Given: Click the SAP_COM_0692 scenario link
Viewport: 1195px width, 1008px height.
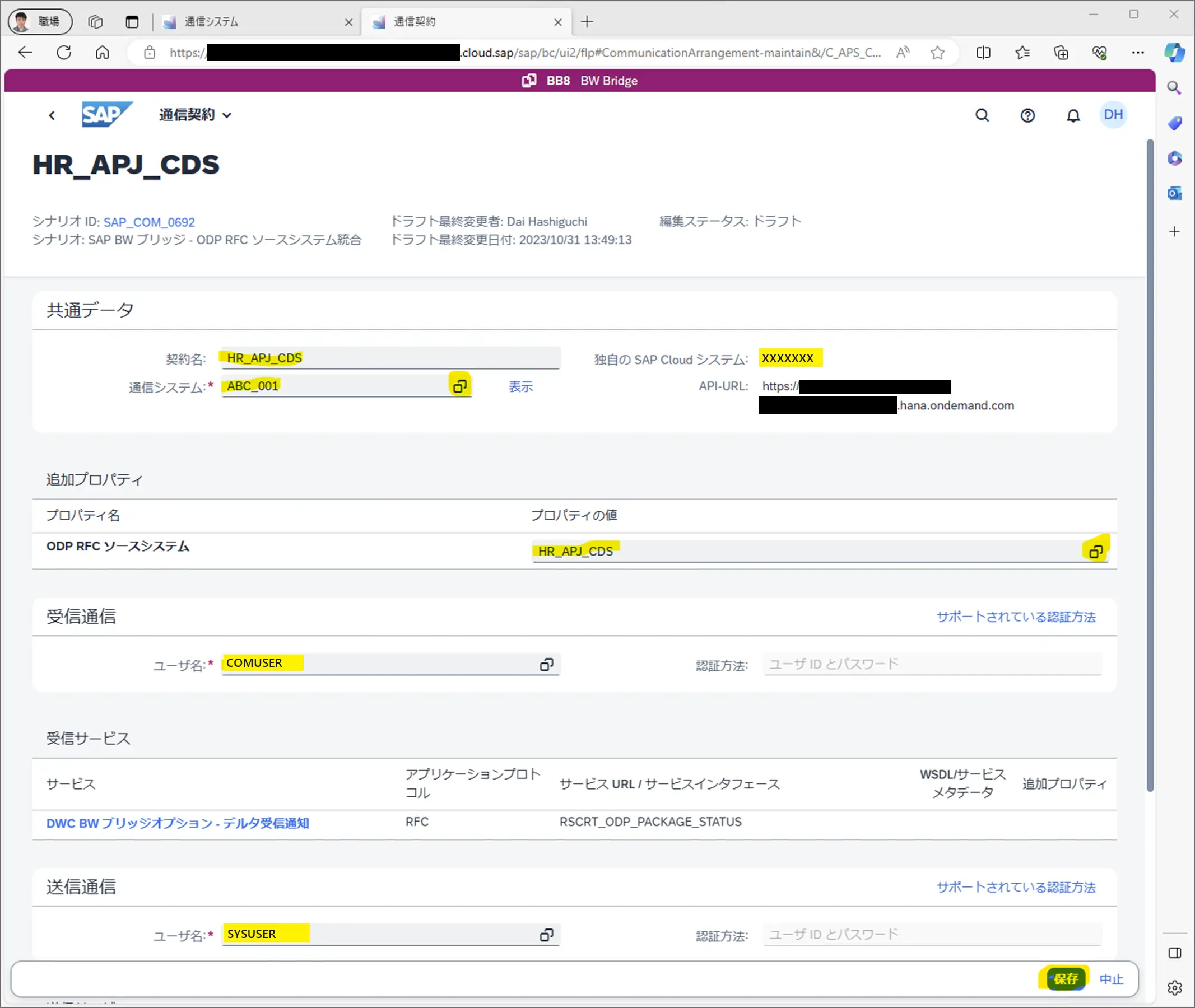Looking at the screenshot, I should tap(149, 222).
